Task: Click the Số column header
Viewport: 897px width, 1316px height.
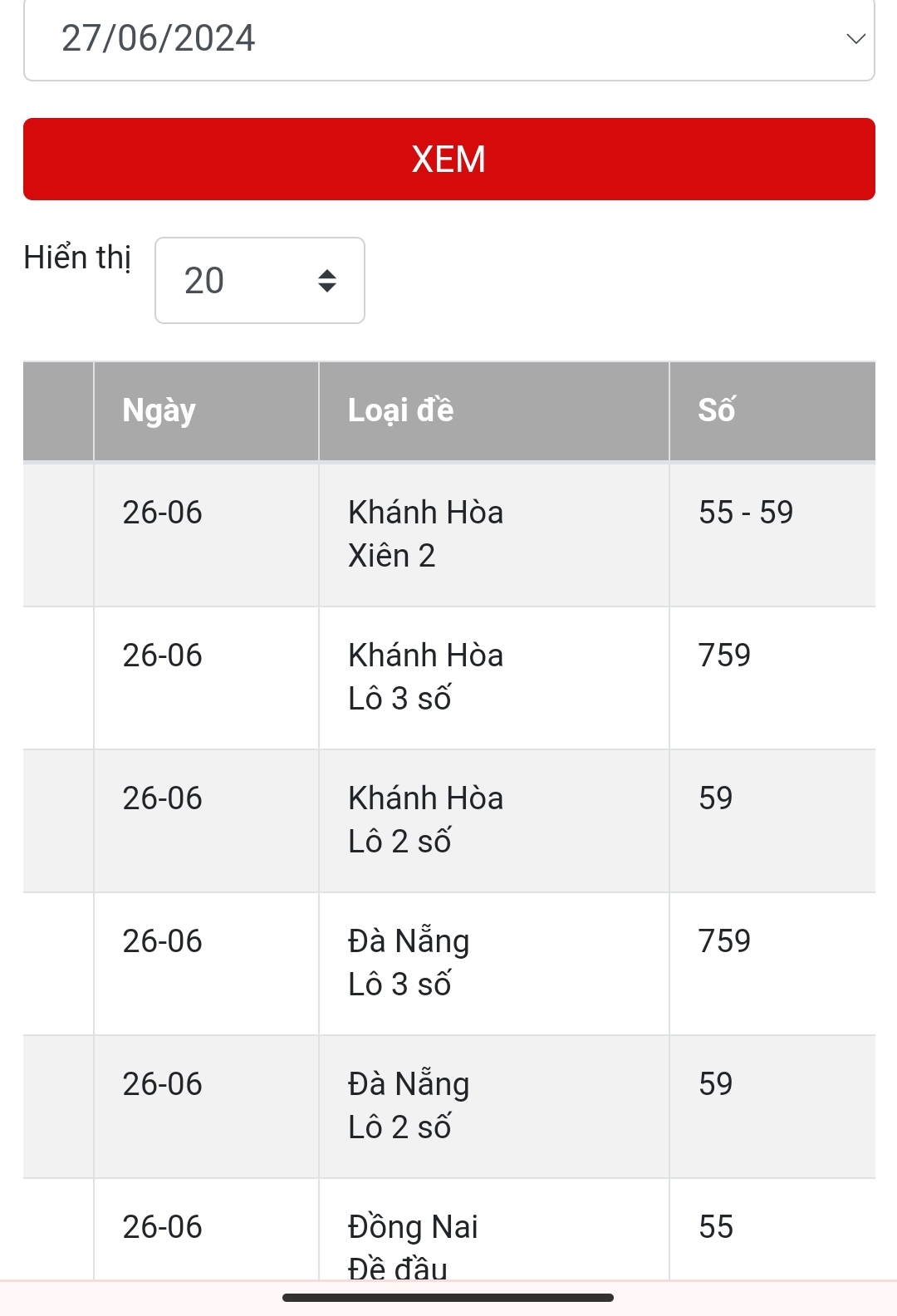Action: pos(717,410)
